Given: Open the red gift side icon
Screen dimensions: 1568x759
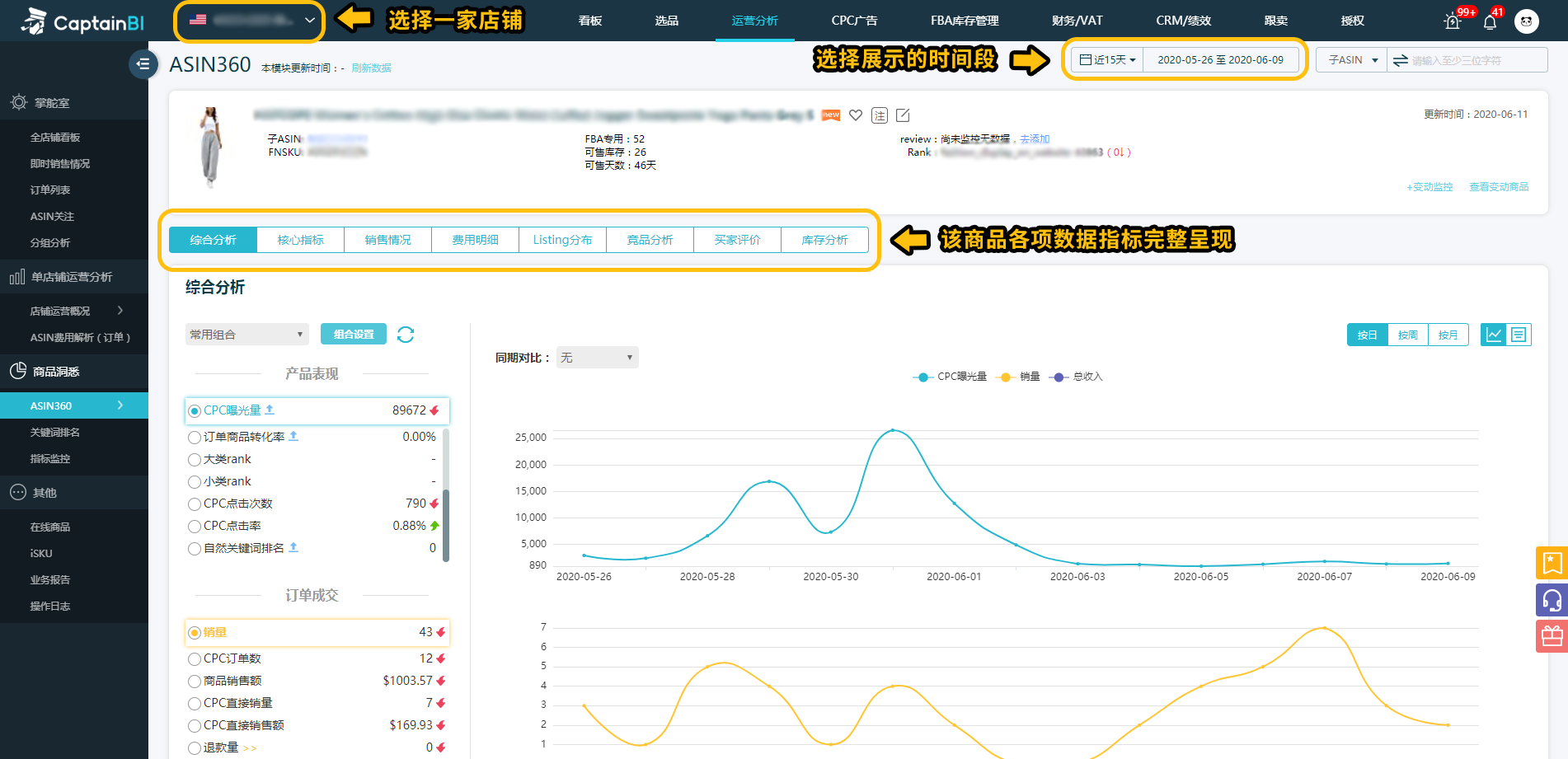Looking at the screenshot, I should [x=1552, y=636].
